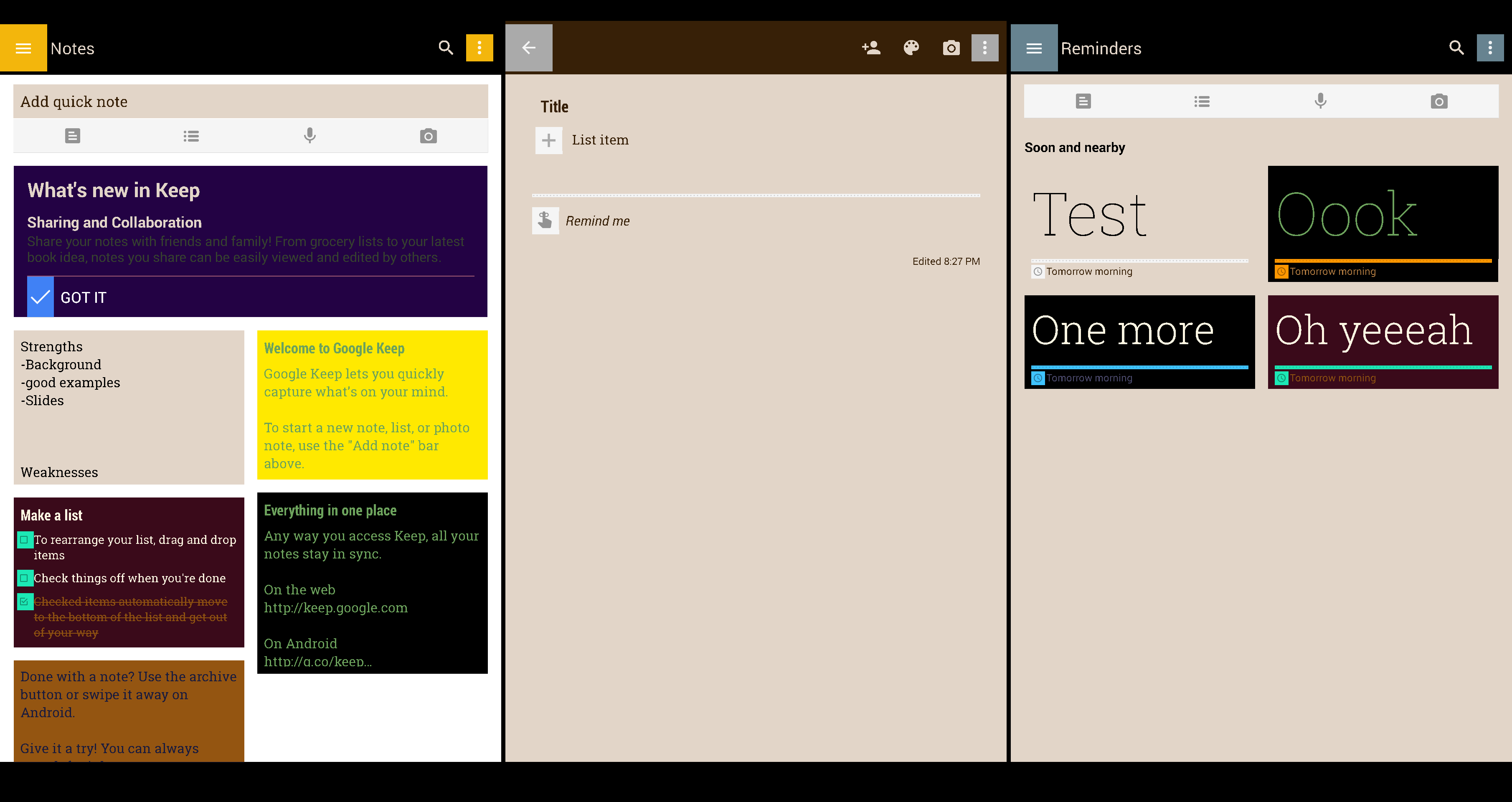Create new list note in Notes panel
The width and height of the screenshot is (1512, 802).
(x=191, y=136)
